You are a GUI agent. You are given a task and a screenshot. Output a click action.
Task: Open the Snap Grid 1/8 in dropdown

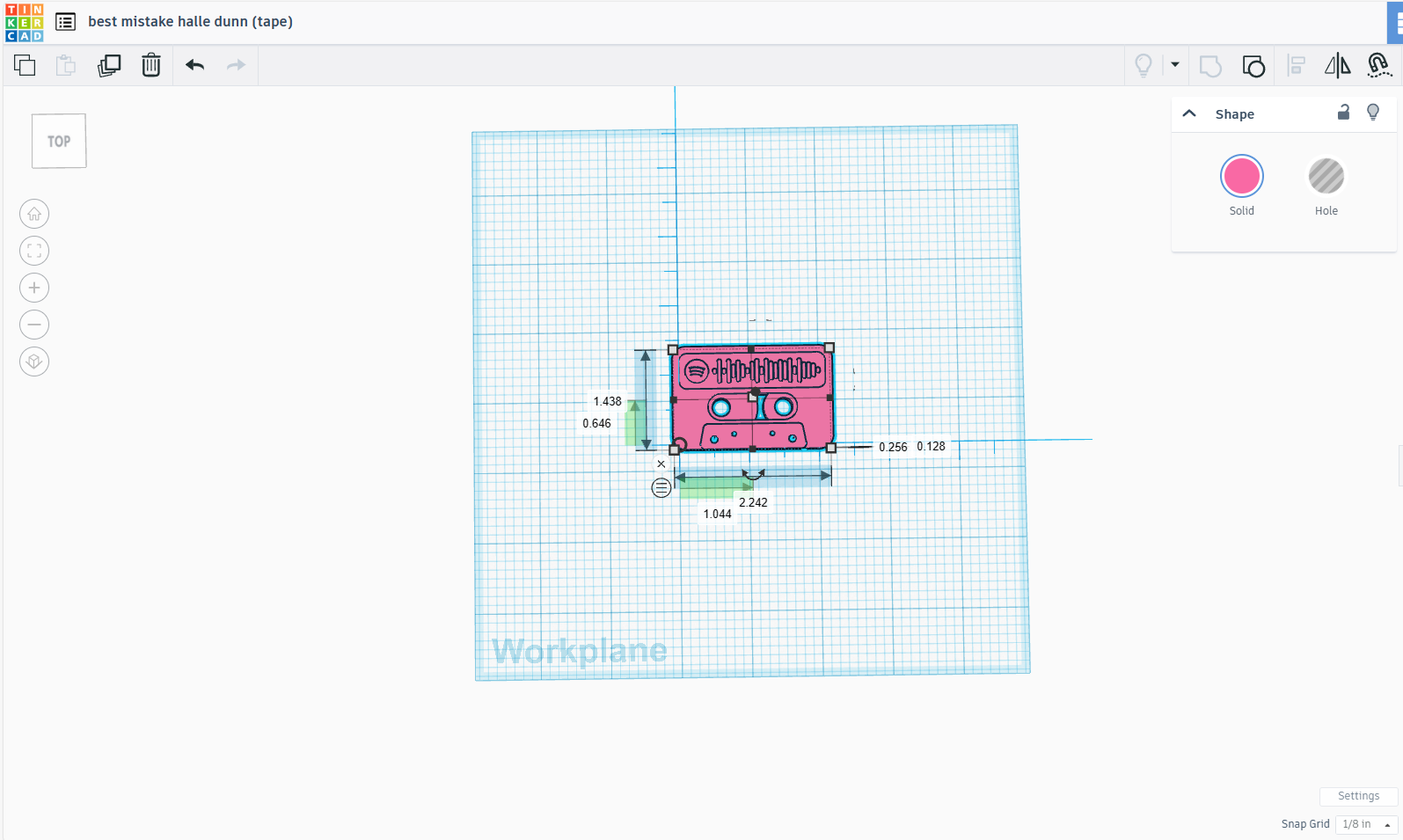pos(1366,824)
